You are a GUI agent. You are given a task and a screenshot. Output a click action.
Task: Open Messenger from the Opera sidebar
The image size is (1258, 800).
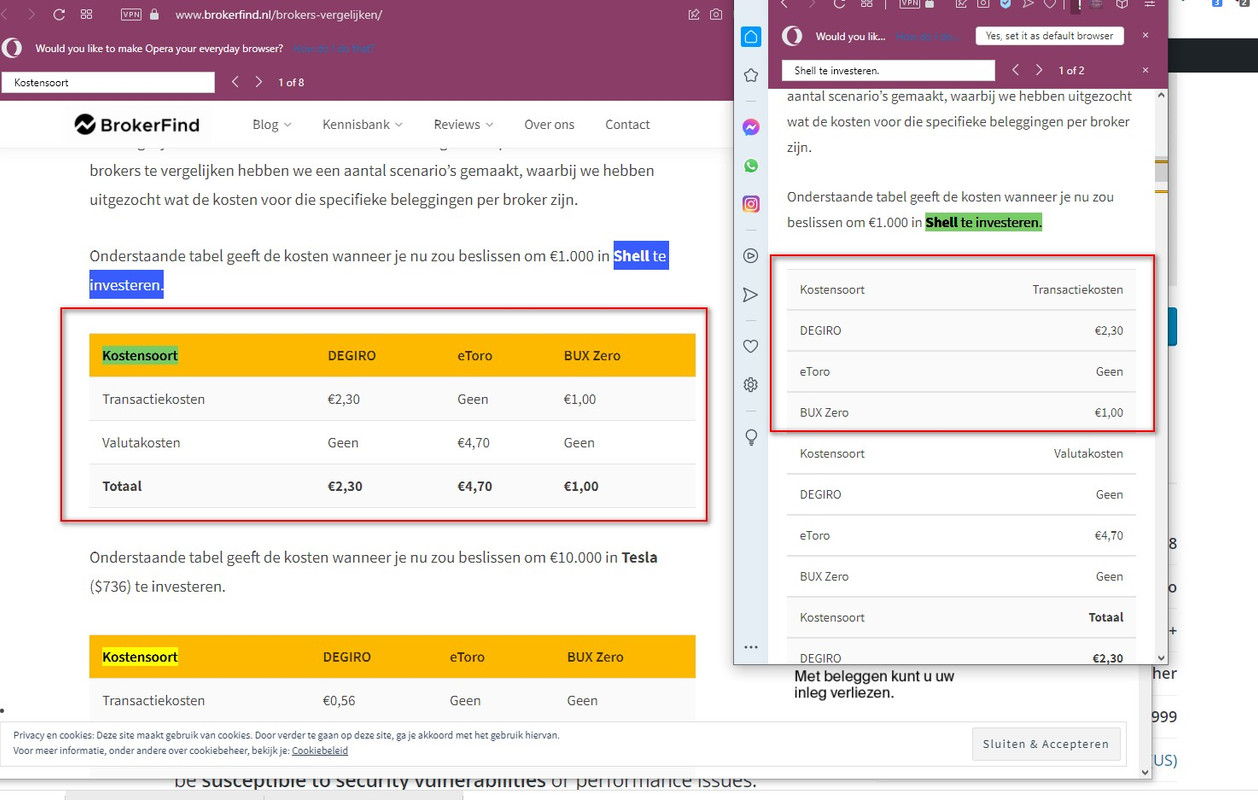[751, 127]
